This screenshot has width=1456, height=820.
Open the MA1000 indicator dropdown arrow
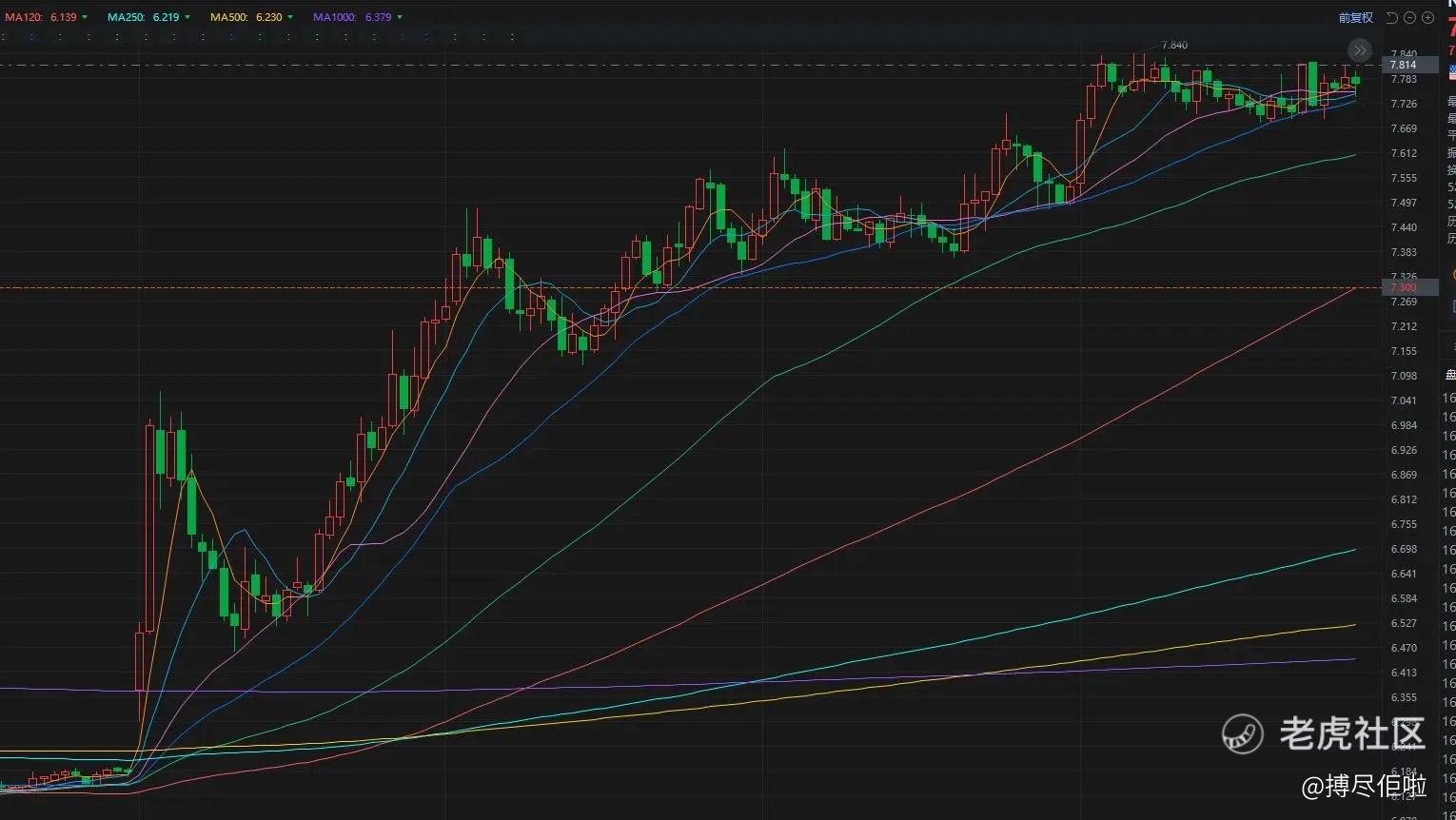399,17
